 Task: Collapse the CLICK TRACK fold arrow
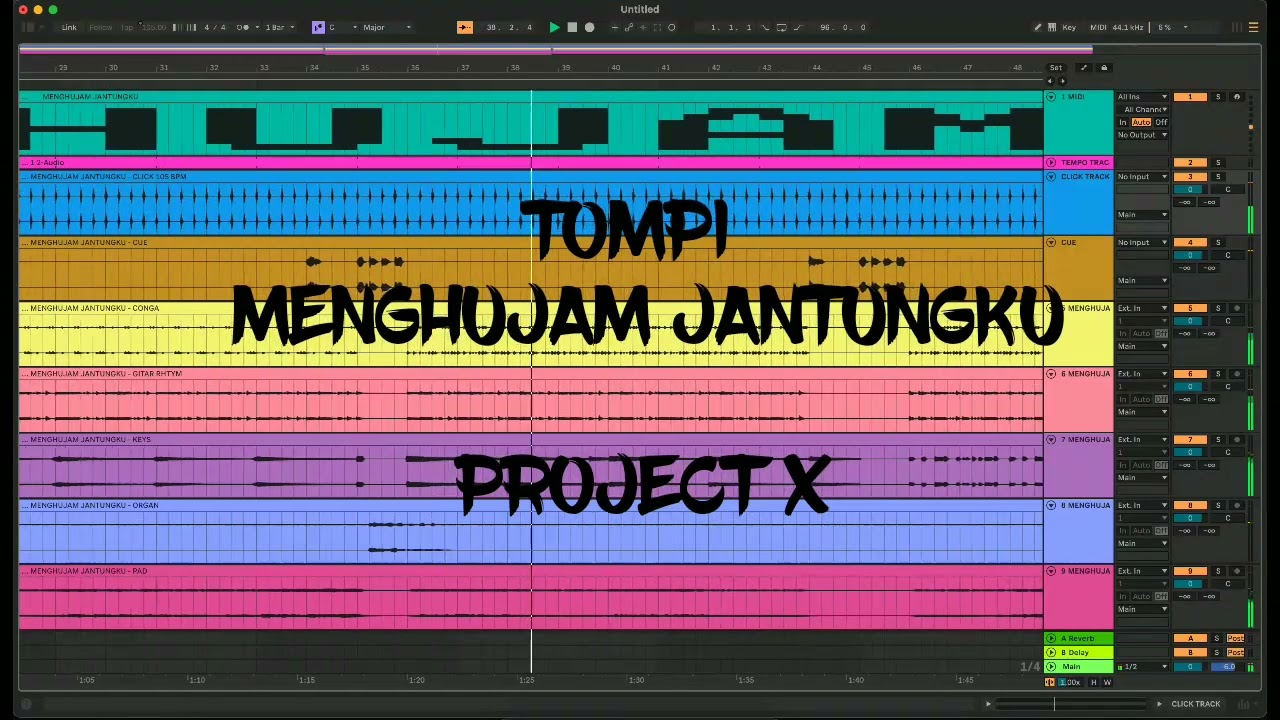click(1051, 176)
